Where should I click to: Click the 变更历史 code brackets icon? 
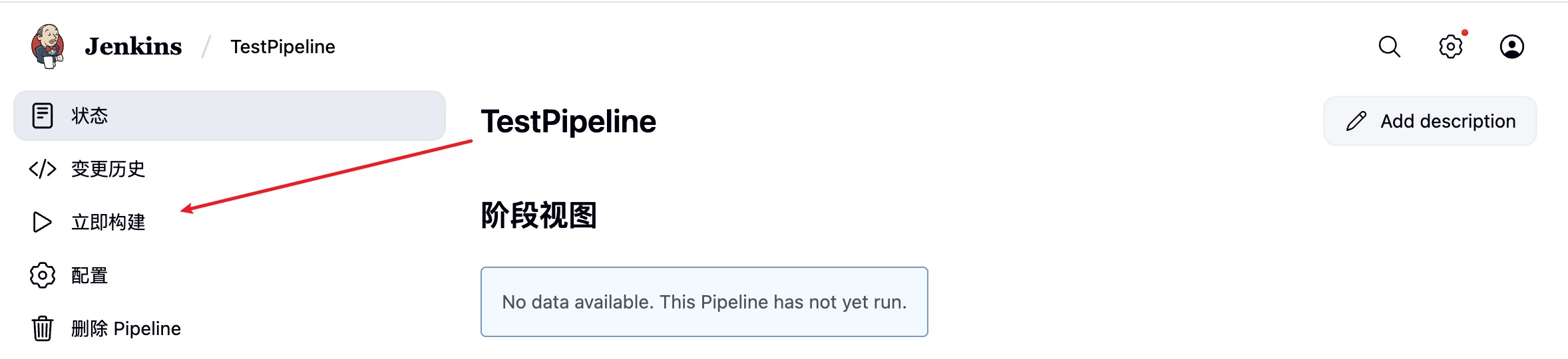tap(43, 169)
